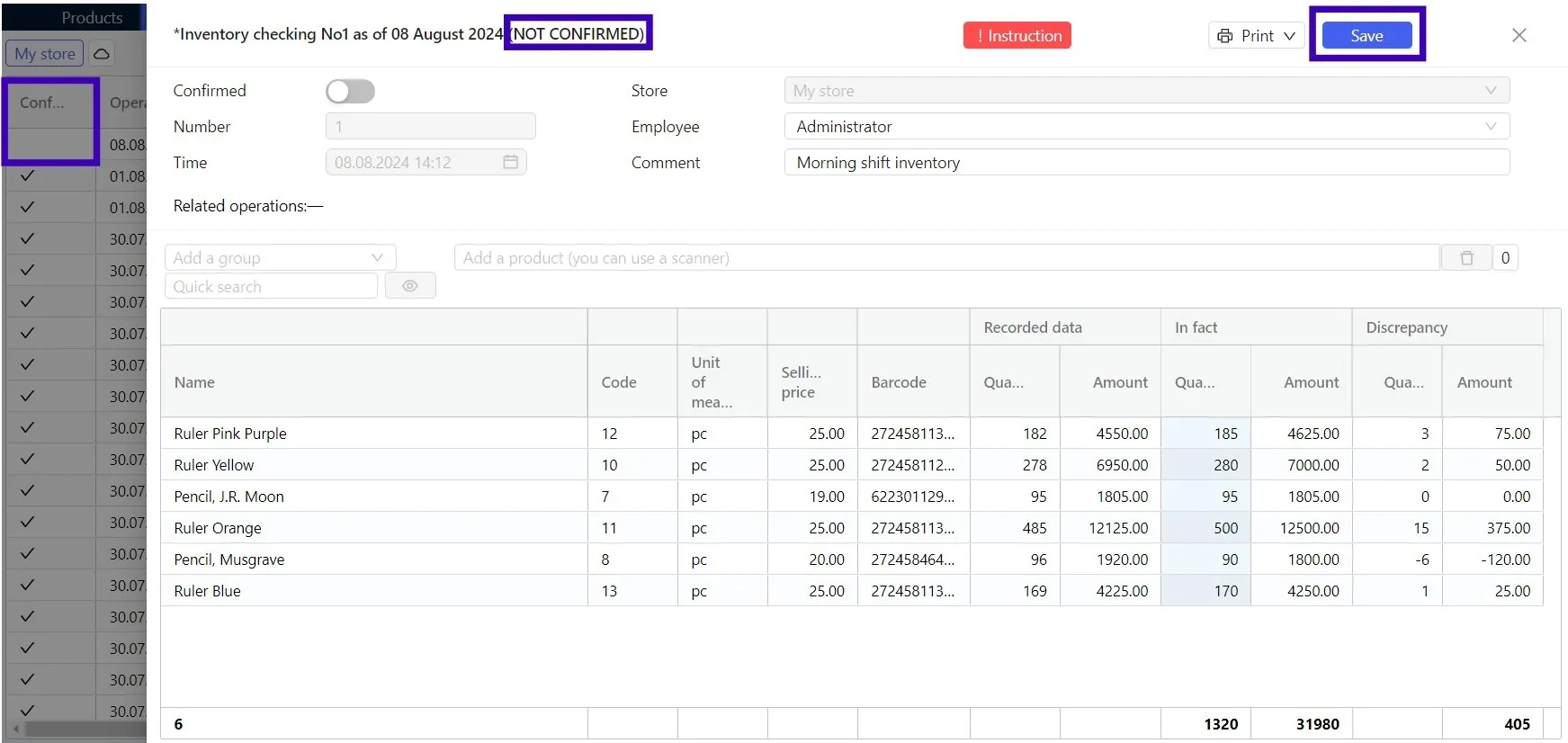Click the My store button in background
The width and height of the screenshot is (1568, 743).
coord(45,54)
